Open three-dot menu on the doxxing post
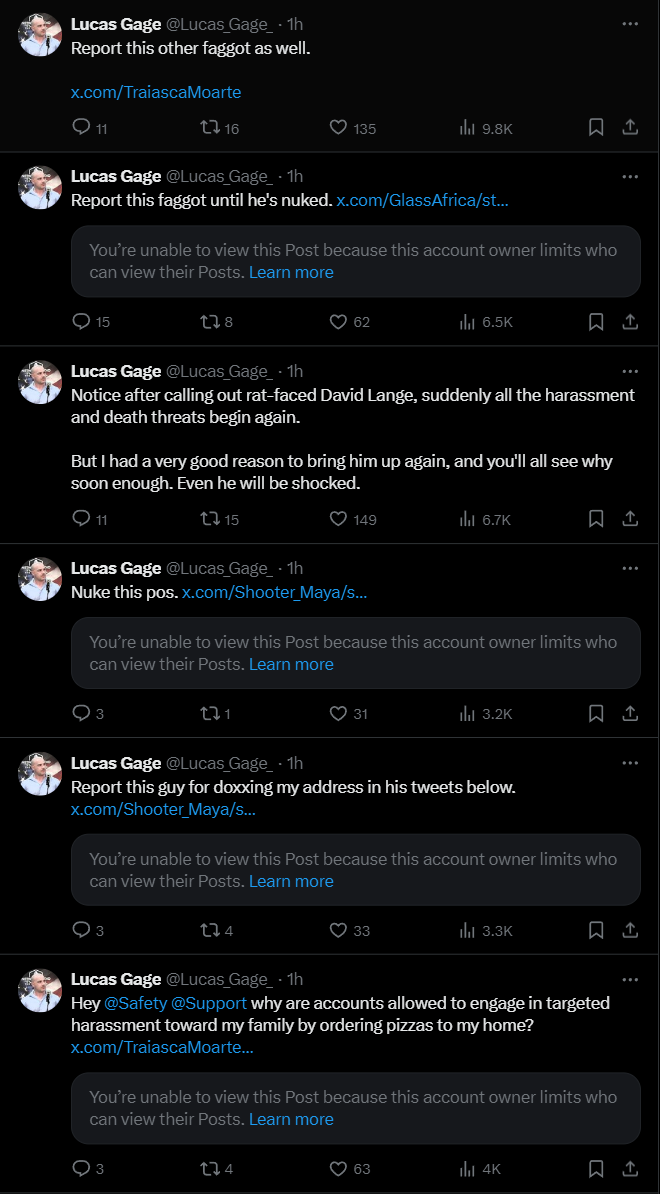Screen dimensions: 660x1194 (x=630, y=763)
